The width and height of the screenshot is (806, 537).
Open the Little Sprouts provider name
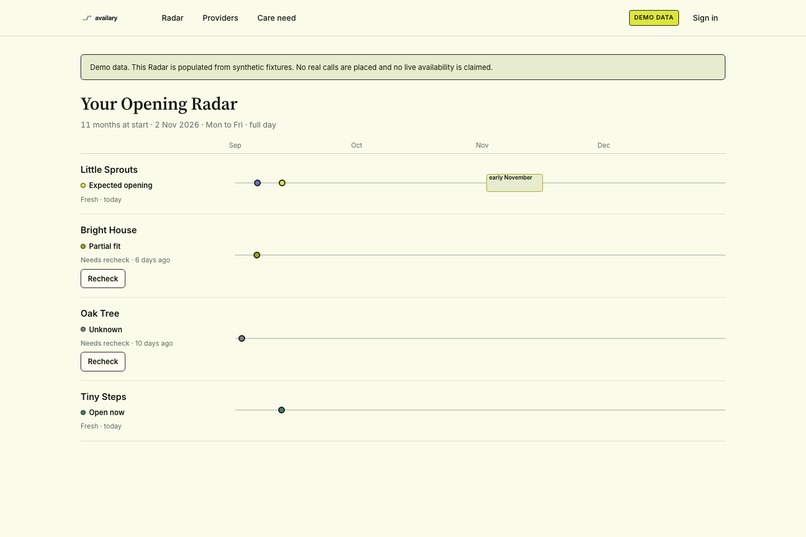click(x=109, y=170)
